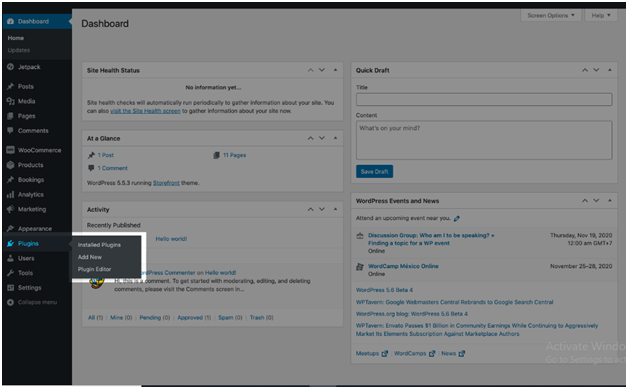Open the News external link

tap(453, 353)
